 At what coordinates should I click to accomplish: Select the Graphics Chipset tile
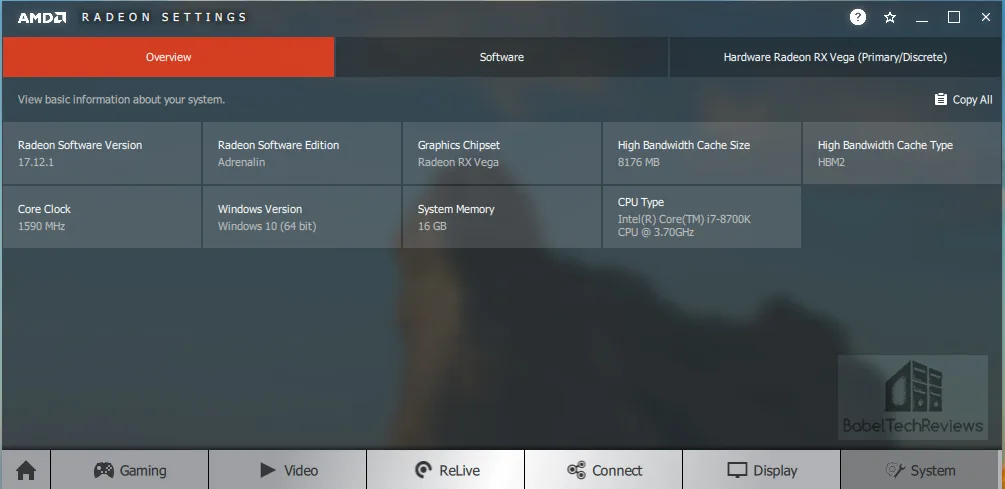coord(502,153)
